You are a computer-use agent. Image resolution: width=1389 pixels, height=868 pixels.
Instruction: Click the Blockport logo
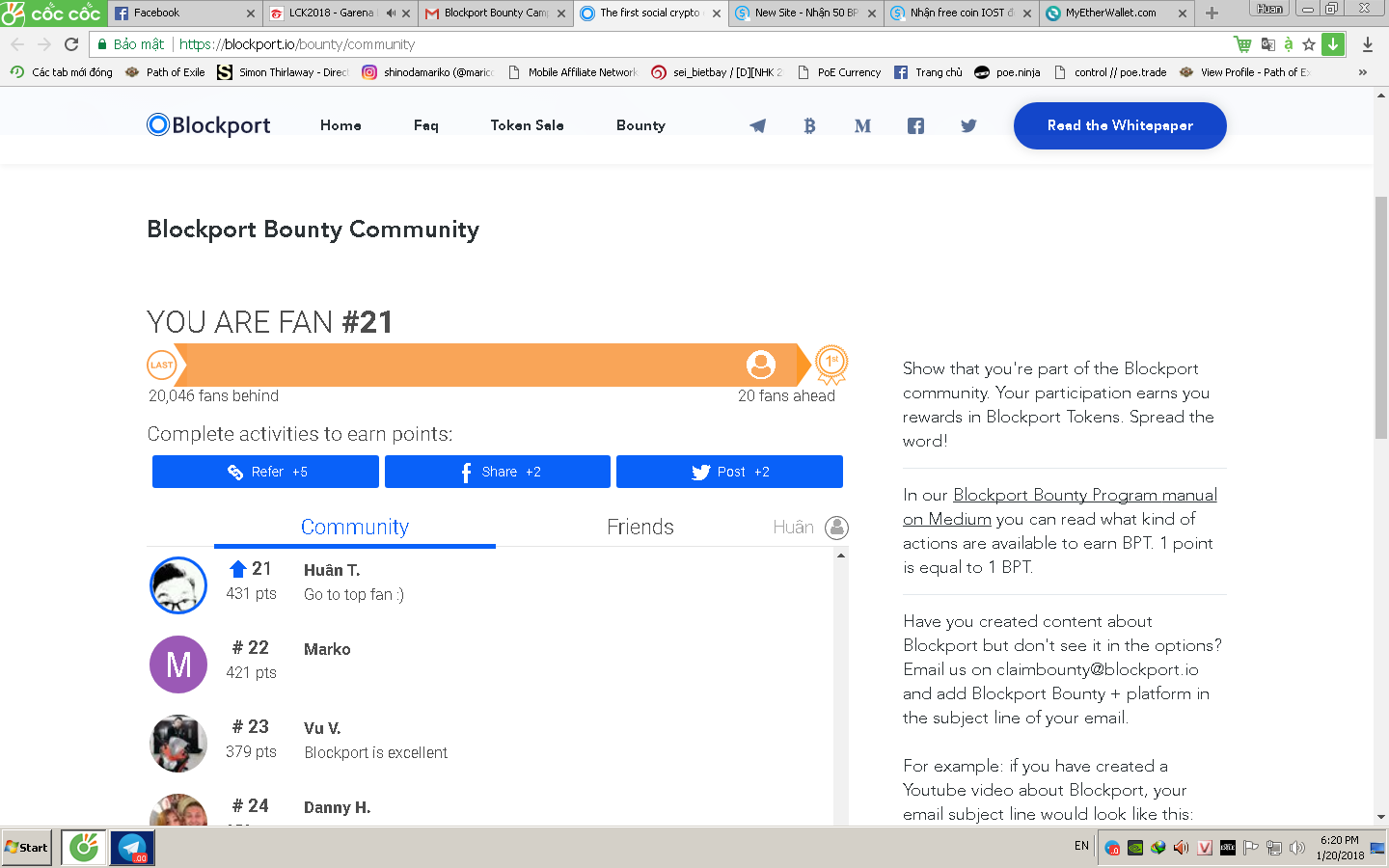click(x=208, y=125)
